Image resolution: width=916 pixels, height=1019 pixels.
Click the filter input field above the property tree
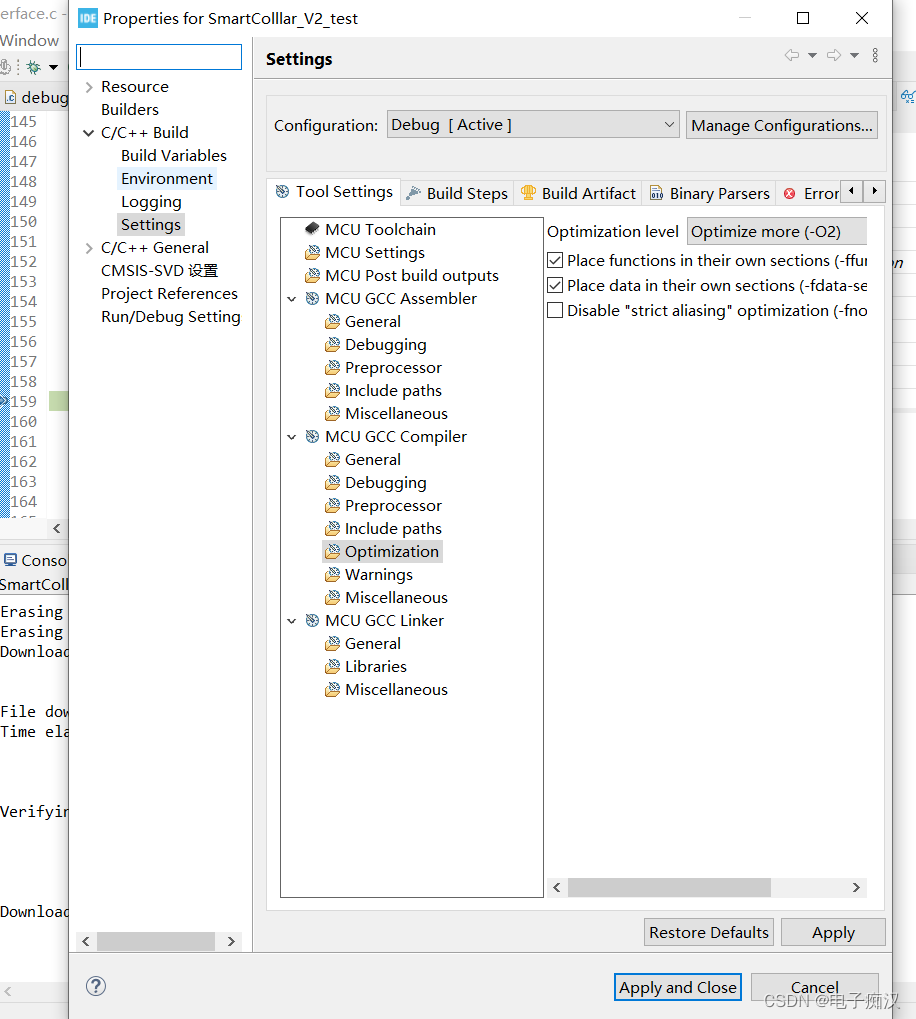pyautogui.click(x=158, y=56)
